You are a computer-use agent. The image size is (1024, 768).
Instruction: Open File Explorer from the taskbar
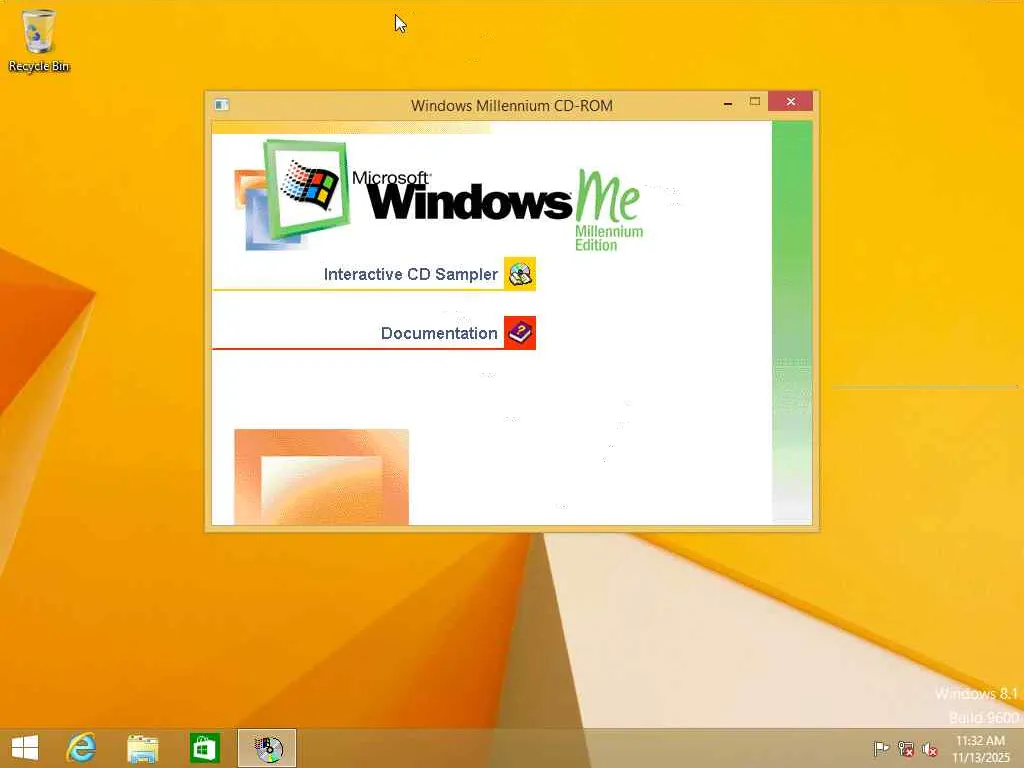pyautogui.click(x=142, y=748)
